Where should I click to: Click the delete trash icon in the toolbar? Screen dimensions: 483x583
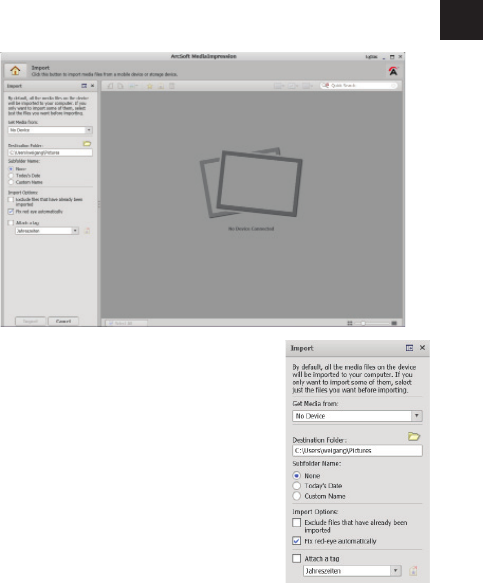click(172, 86)
